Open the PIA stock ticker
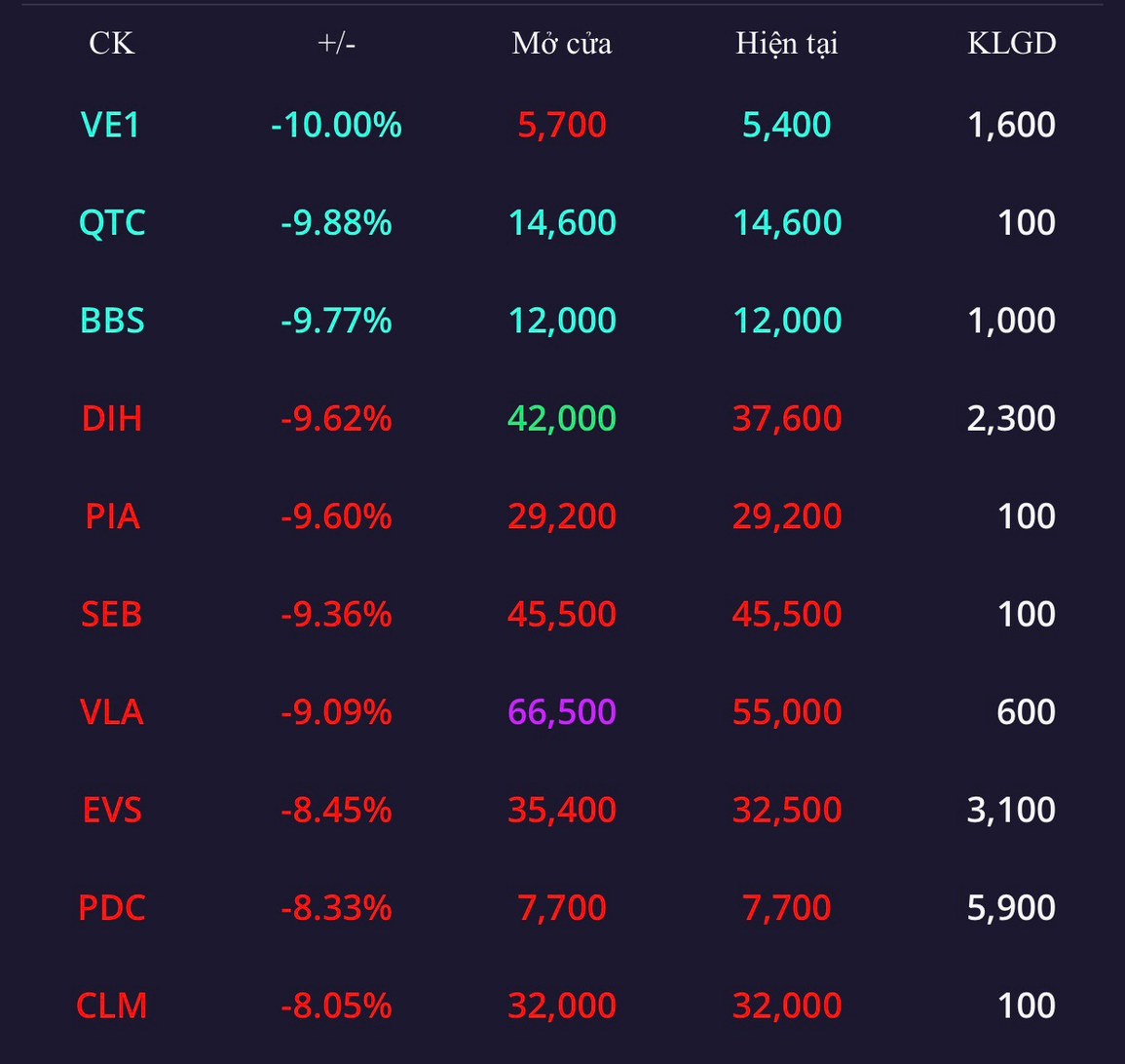Image resolution: width=1125 pixels, height=1064 pixels. pos(112,516)
